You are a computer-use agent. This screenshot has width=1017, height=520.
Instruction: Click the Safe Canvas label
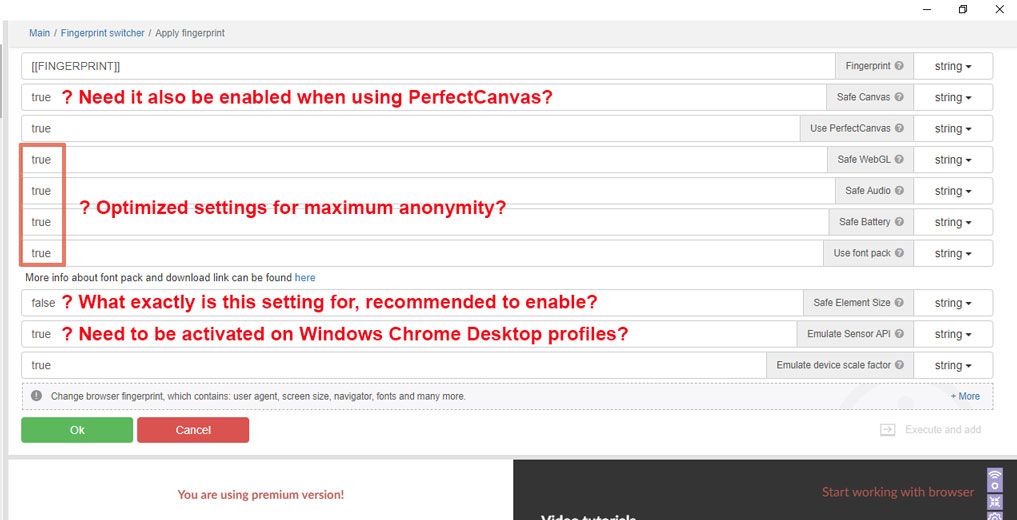point(863,97)
